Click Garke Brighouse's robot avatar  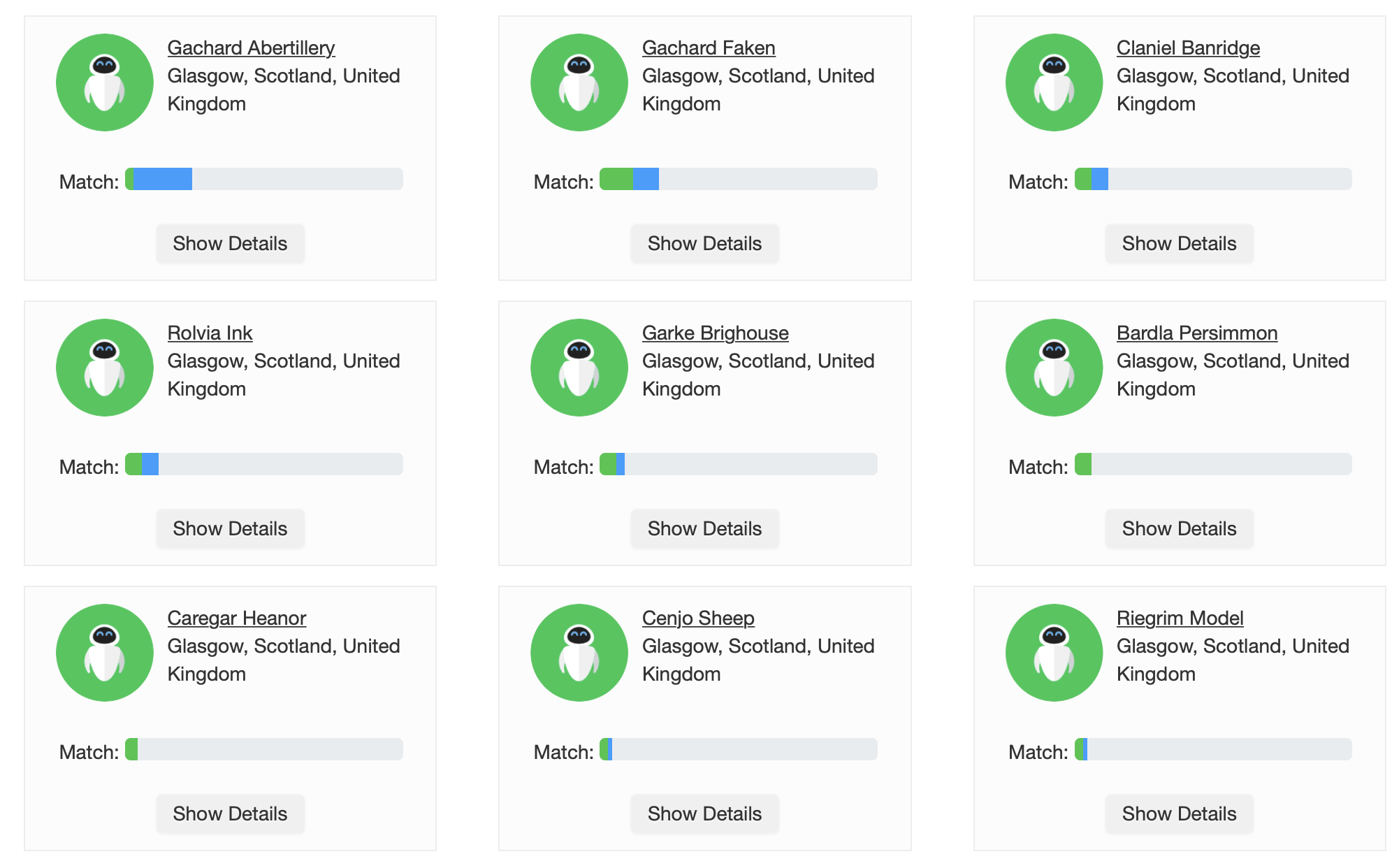[x=579, y=368]
